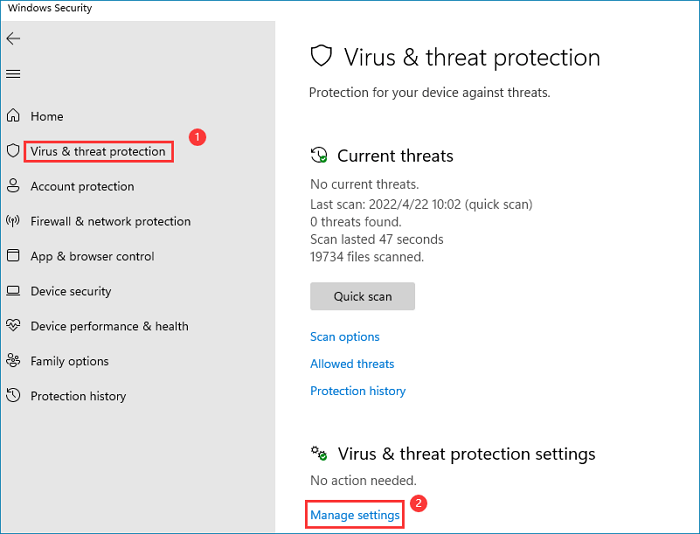Screen dimensions: 700x534
Task: Click the Device performance heart icon
Action: 13,326
